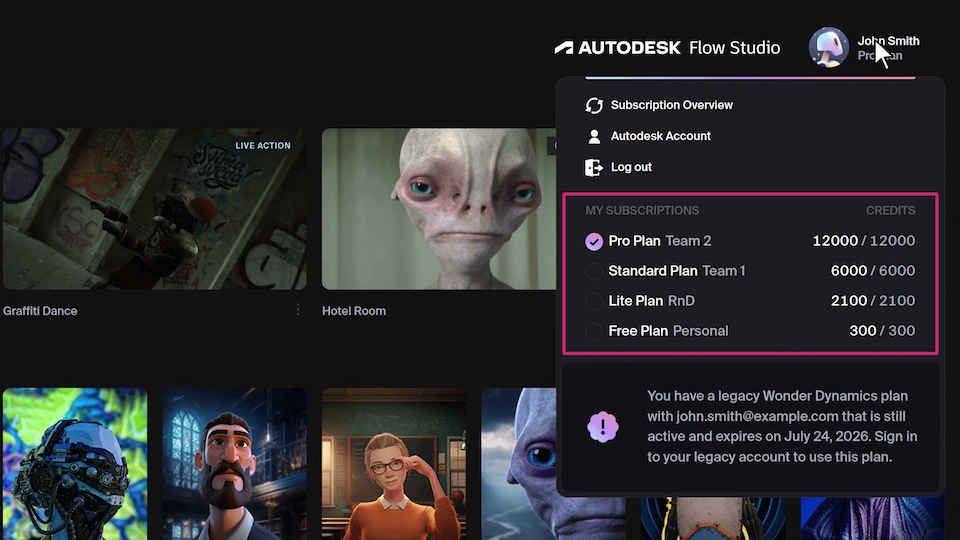Viewport: 960px width, 540px height.
Task: Click the Autodesk Account person icon
Action: (x=594, y=137)
